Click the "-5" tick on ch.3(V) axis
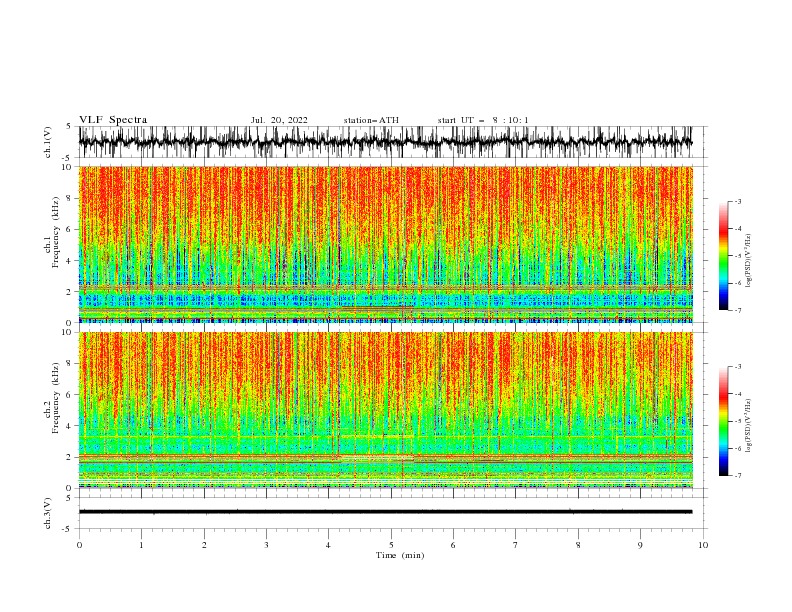 click(68, 529)
